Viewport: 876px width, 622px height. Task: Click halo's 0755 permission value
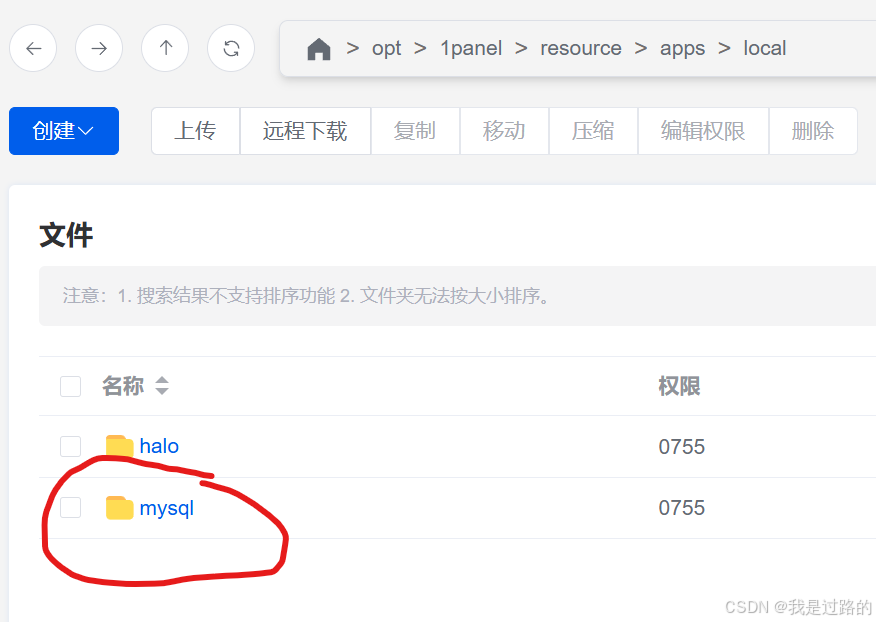pyautogui.click(x=682, y=447)
